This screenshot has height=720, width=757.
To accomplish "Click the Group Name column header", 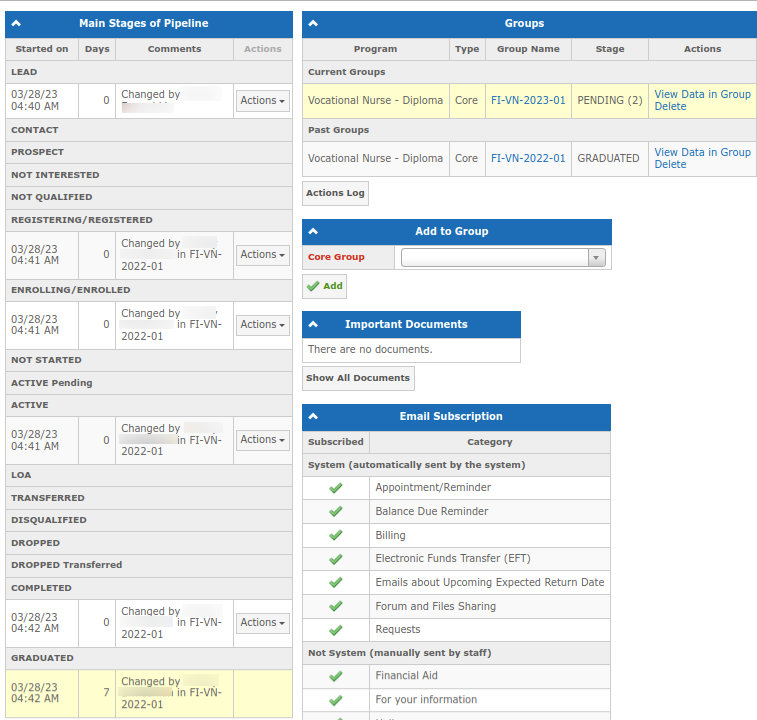I will [528, 49].
